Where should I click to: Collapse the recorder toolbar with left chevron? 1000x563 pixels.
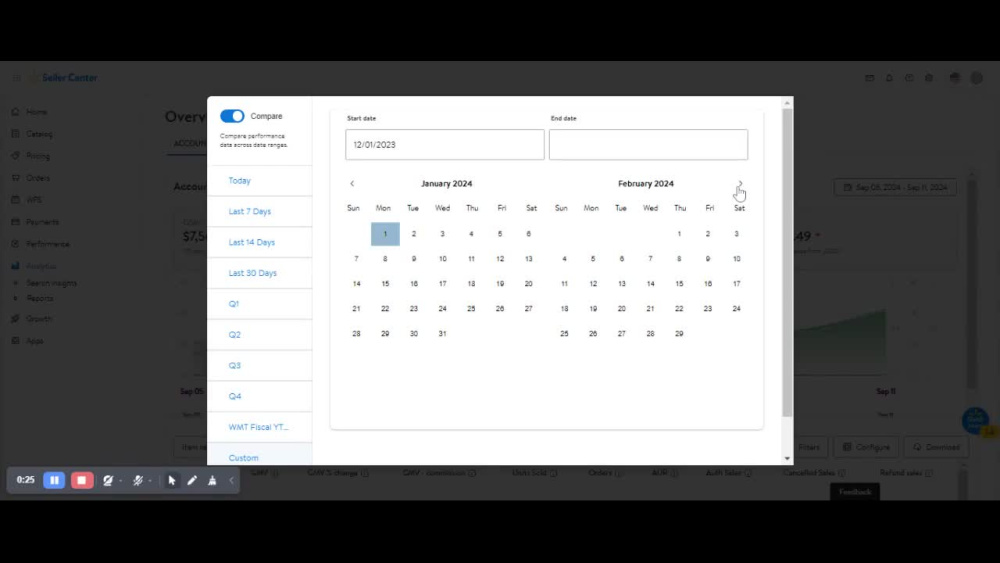coord(232,480)
